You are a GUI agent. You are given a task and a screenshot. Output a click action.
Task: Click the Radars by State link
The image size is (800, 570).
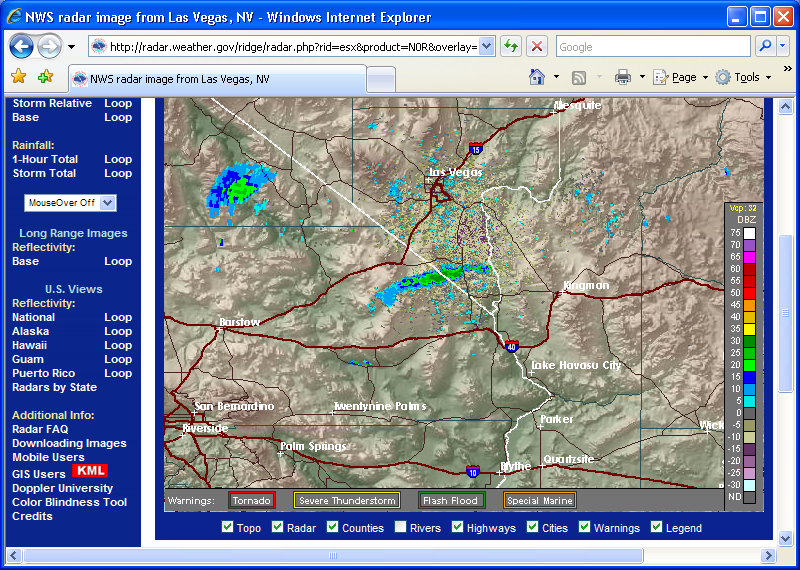[x=54, y=387]
